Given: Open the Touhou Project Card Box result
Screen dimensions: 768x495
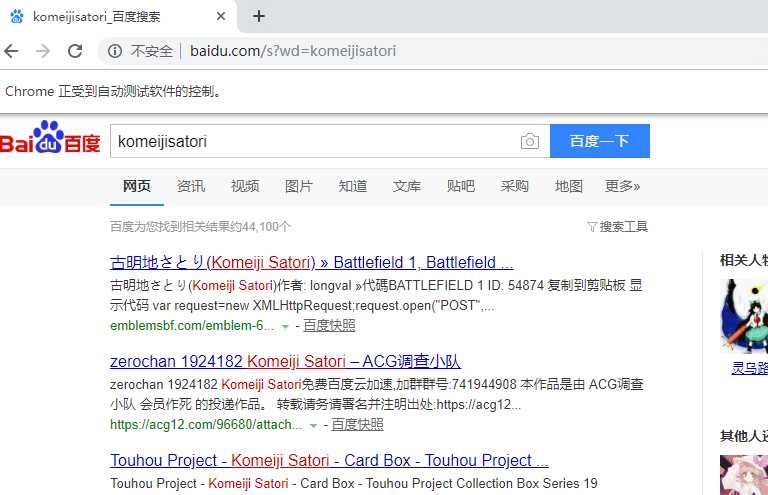Looking at the screenshot, I should coord(329,460).
